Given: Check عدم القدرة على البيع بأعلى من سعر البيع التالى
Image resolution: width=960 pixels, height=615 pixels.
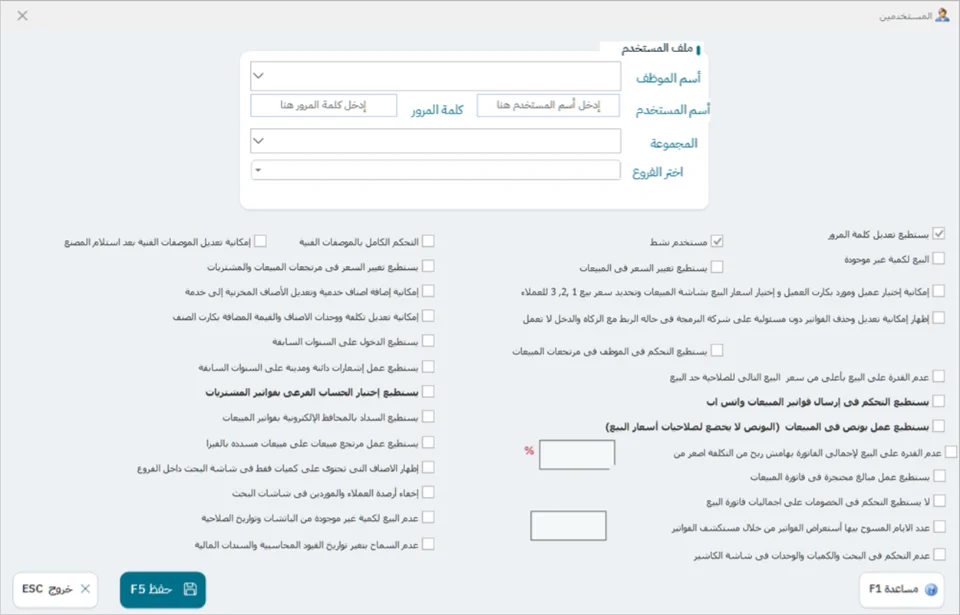Looking at the screenshot, I should (939, 376).
